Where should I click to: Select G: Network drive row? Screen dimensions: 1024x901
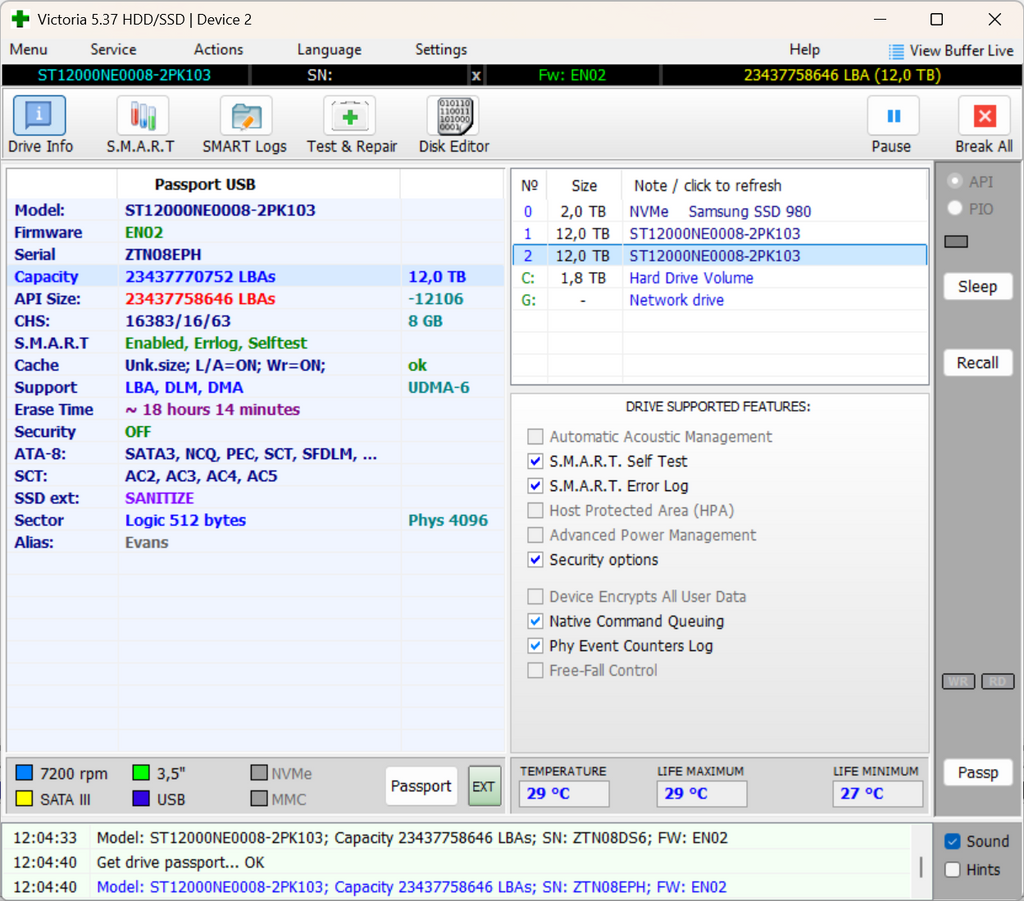(x=720, y=300)
